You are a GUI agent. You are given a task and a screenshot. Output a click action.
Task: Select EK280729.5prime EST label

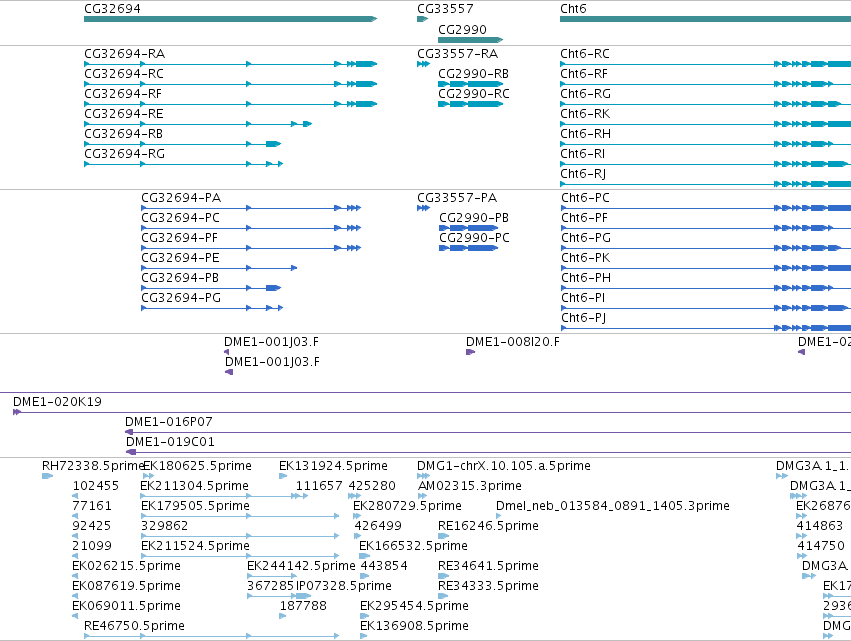(408, 506)
